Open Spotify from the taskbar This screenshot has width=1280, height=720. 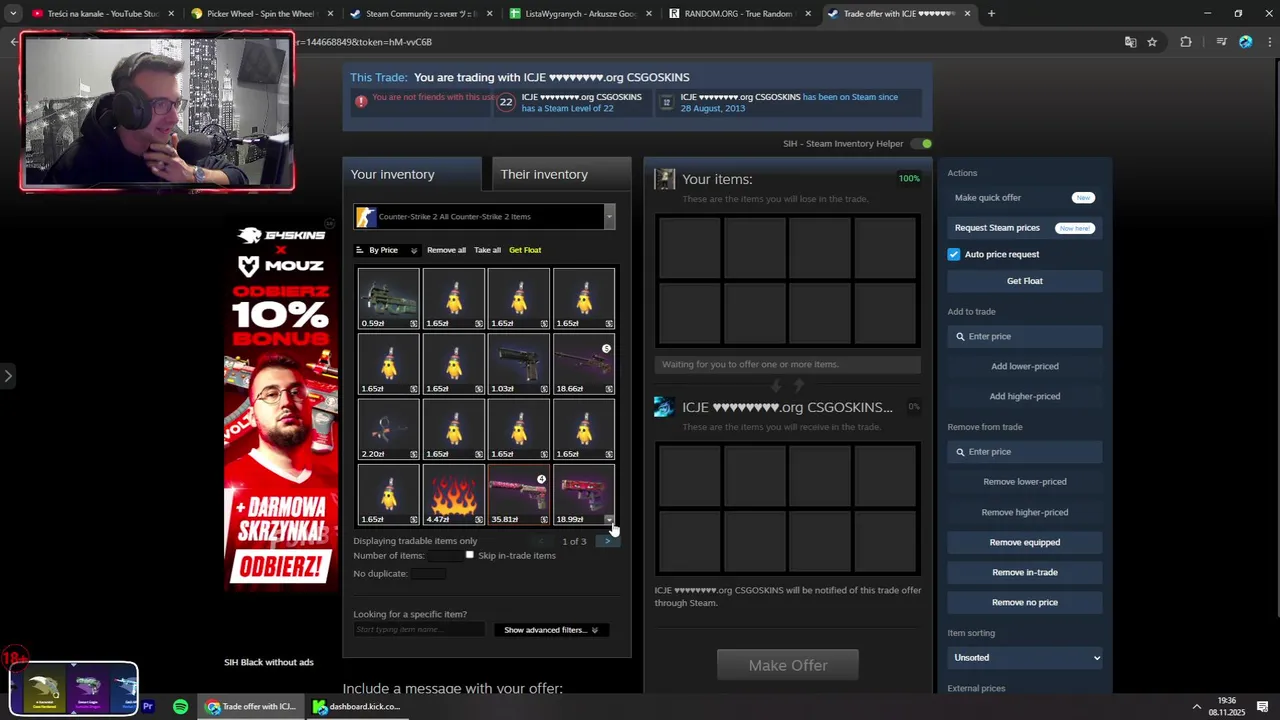(x=180, y=707)
